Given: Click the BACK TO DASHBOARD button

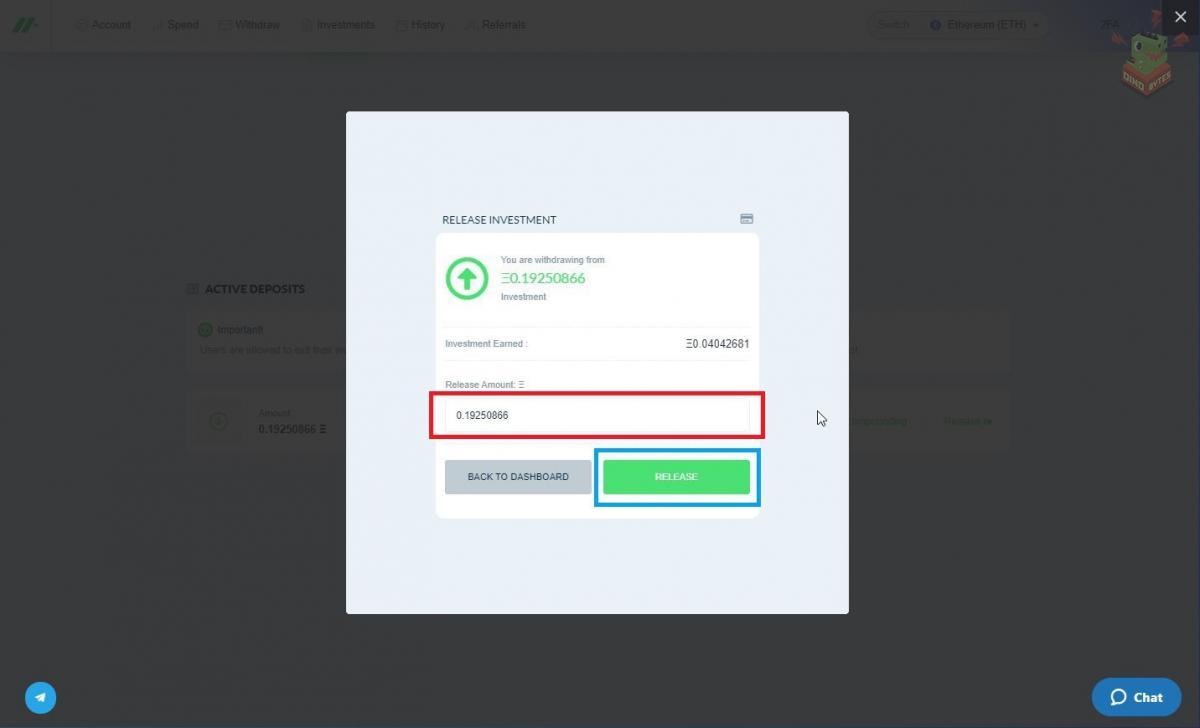Looking at the screenshot, I should tap(517, 477).
